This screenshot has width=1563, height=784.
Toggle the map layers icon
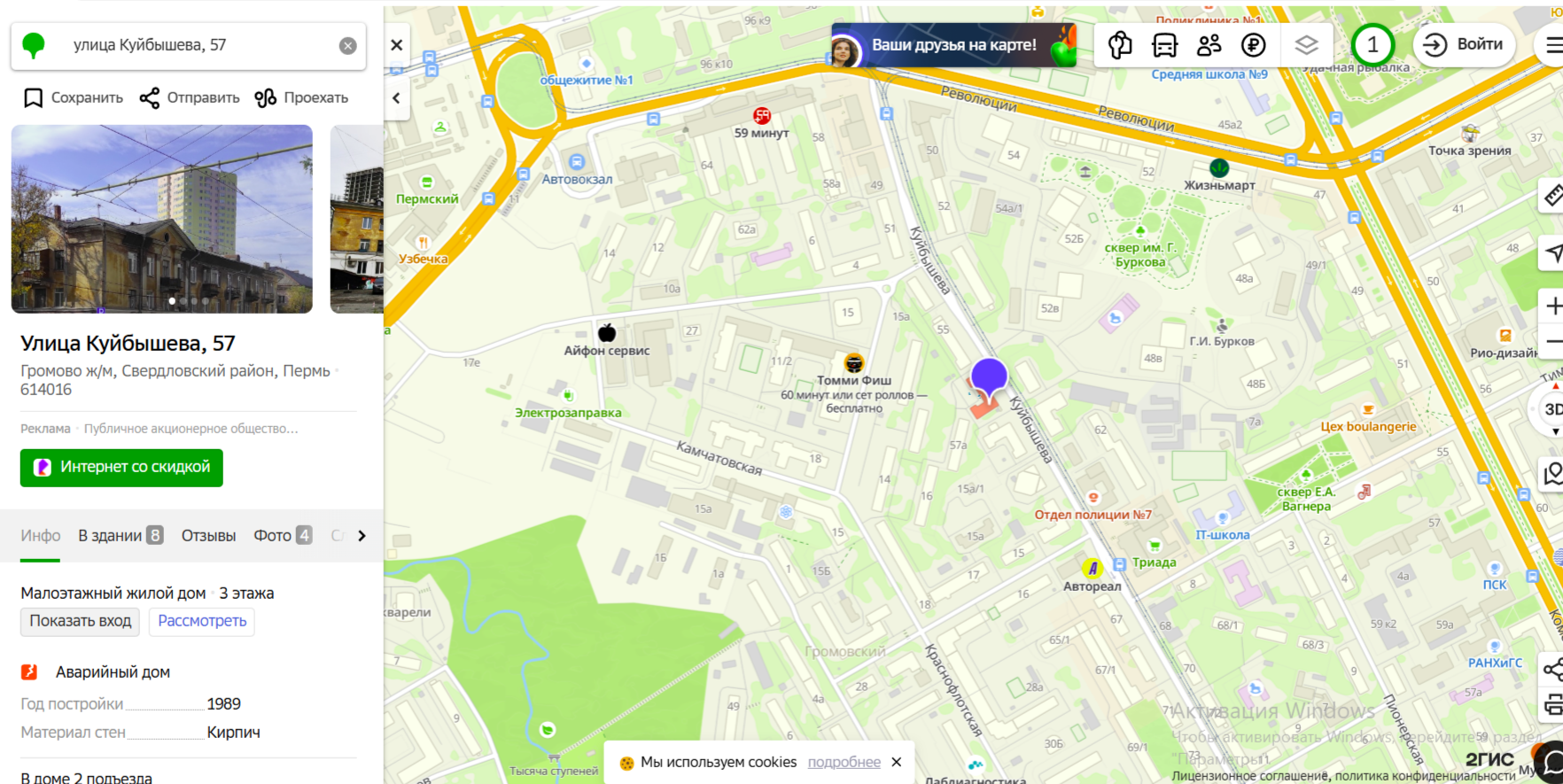pos(1306,45)
